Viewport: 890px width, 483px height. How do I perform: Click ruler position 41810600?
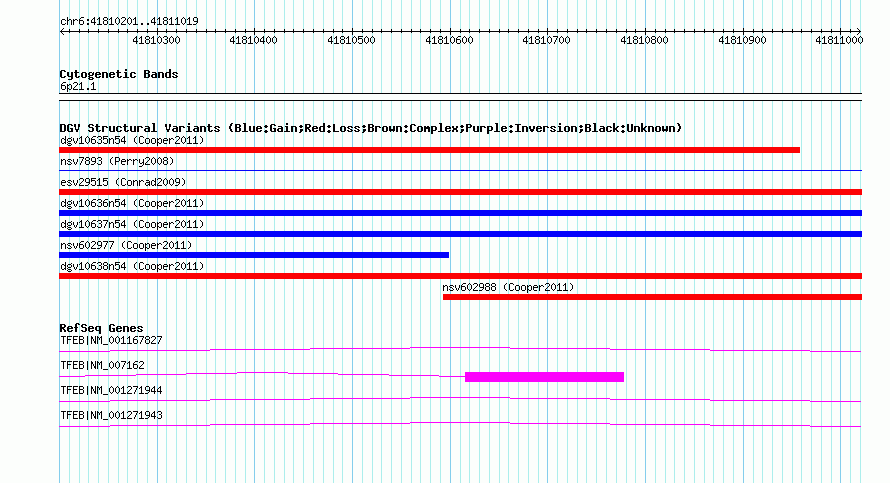[x=449, y=40]
